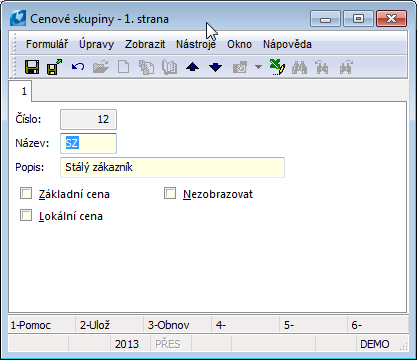Open the Formulář menu
Image resolution: width=417 pixels, height=360 pixels.
click(47, 44)
